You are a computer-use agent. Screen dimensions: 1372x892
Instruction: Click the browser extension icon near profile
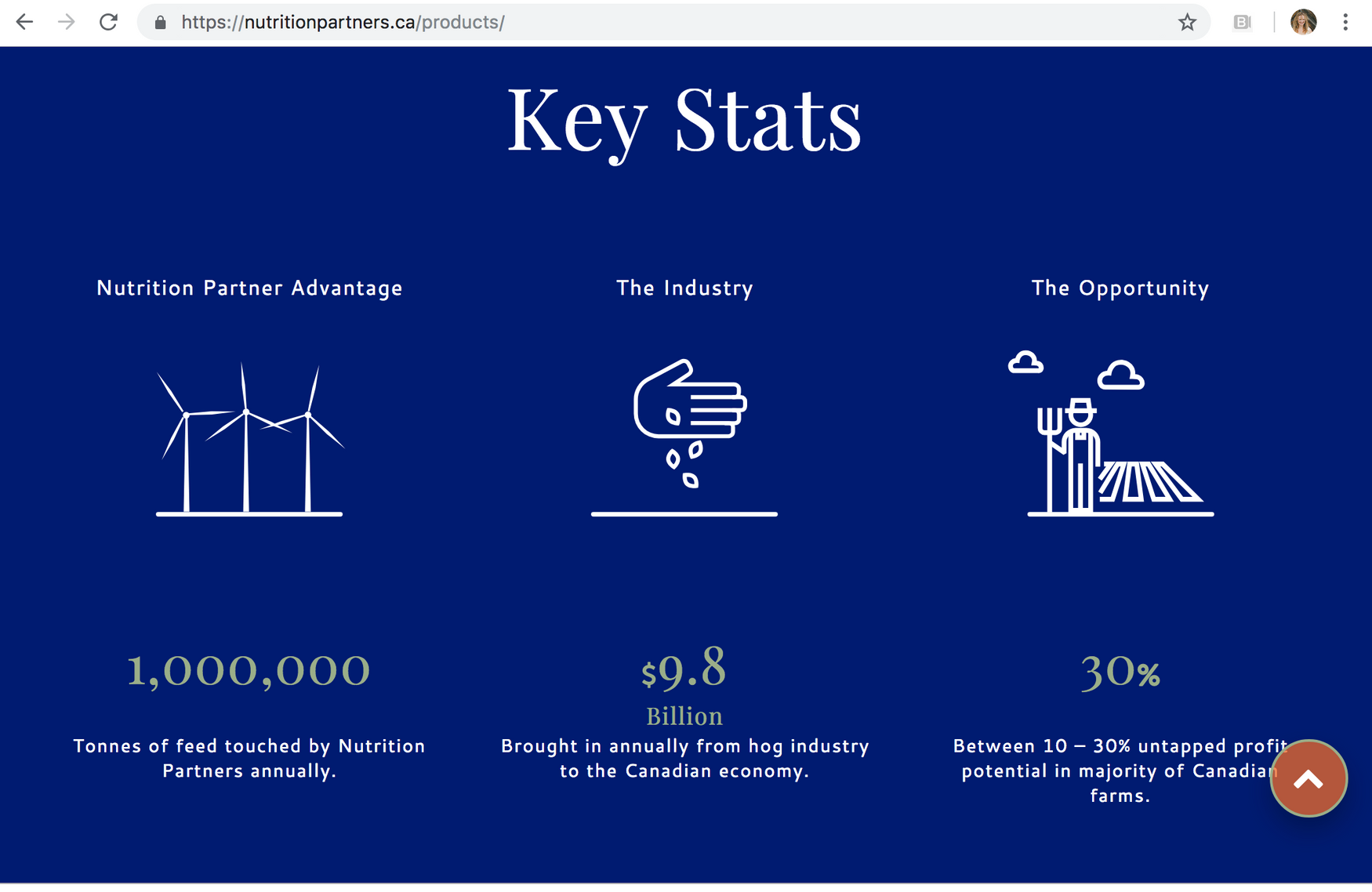click(1242, 23)
